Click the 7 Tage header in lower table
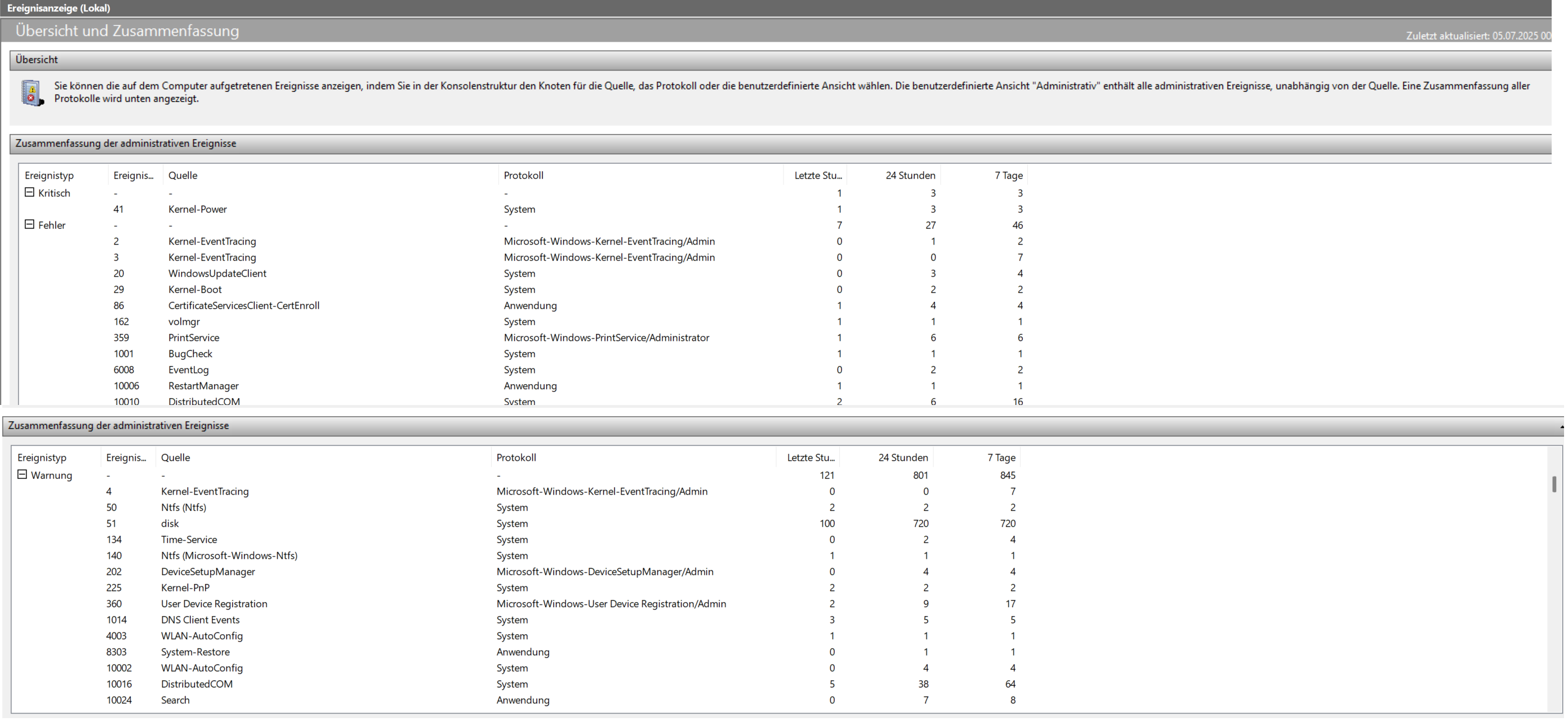 pos(1001,458)
